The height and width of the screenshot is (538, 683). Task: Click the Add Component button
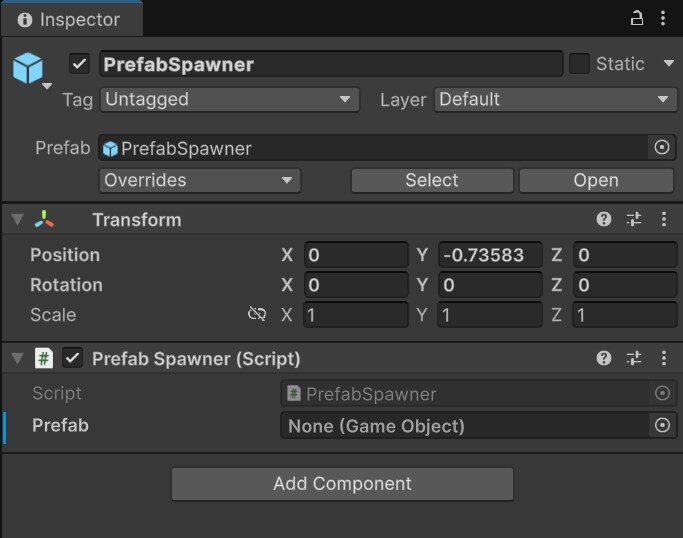[342, 484]
